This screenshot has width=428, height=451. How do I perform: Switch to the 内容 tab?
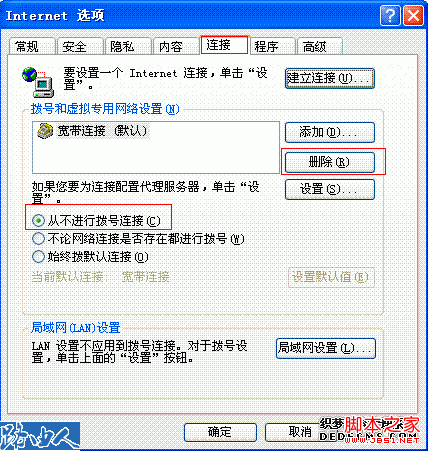[176, 46]
